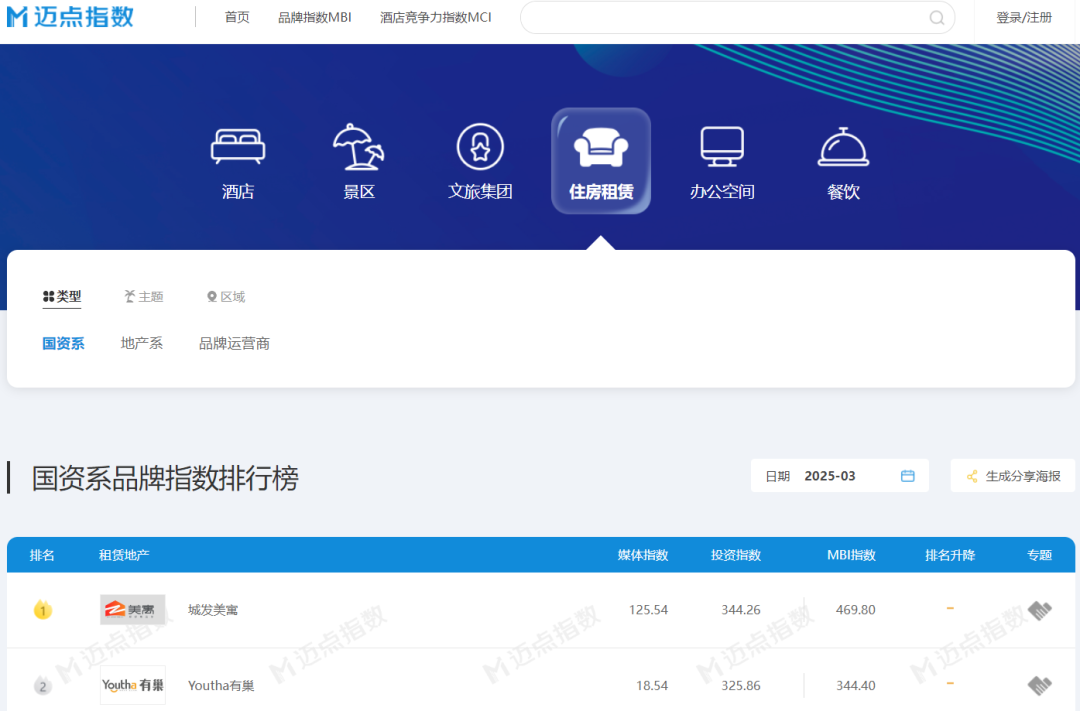This screenshot has width=1080, height=711.
Task: Select the 国资系 type filter
Action: [x=63, y=343]
